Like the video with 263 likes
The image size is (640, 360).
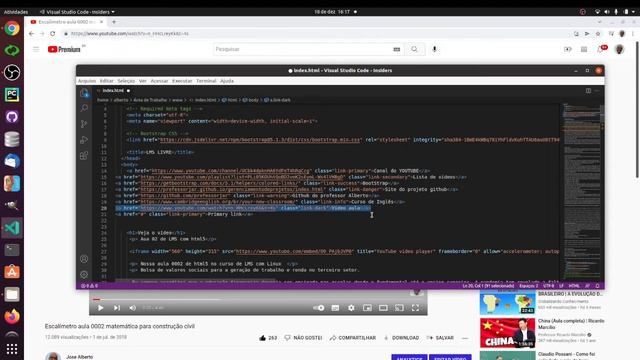point(268,338)
